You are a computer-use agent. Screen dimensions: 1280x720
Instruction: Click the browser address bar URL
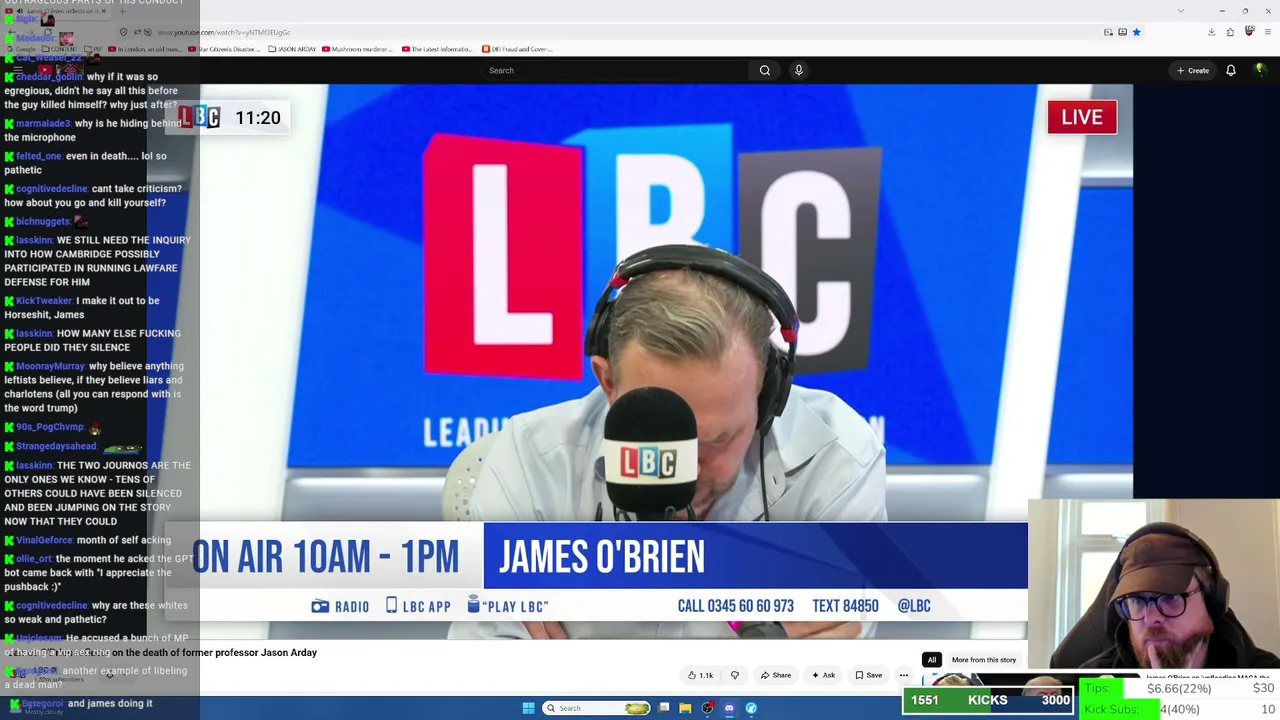tap(223, 32)
